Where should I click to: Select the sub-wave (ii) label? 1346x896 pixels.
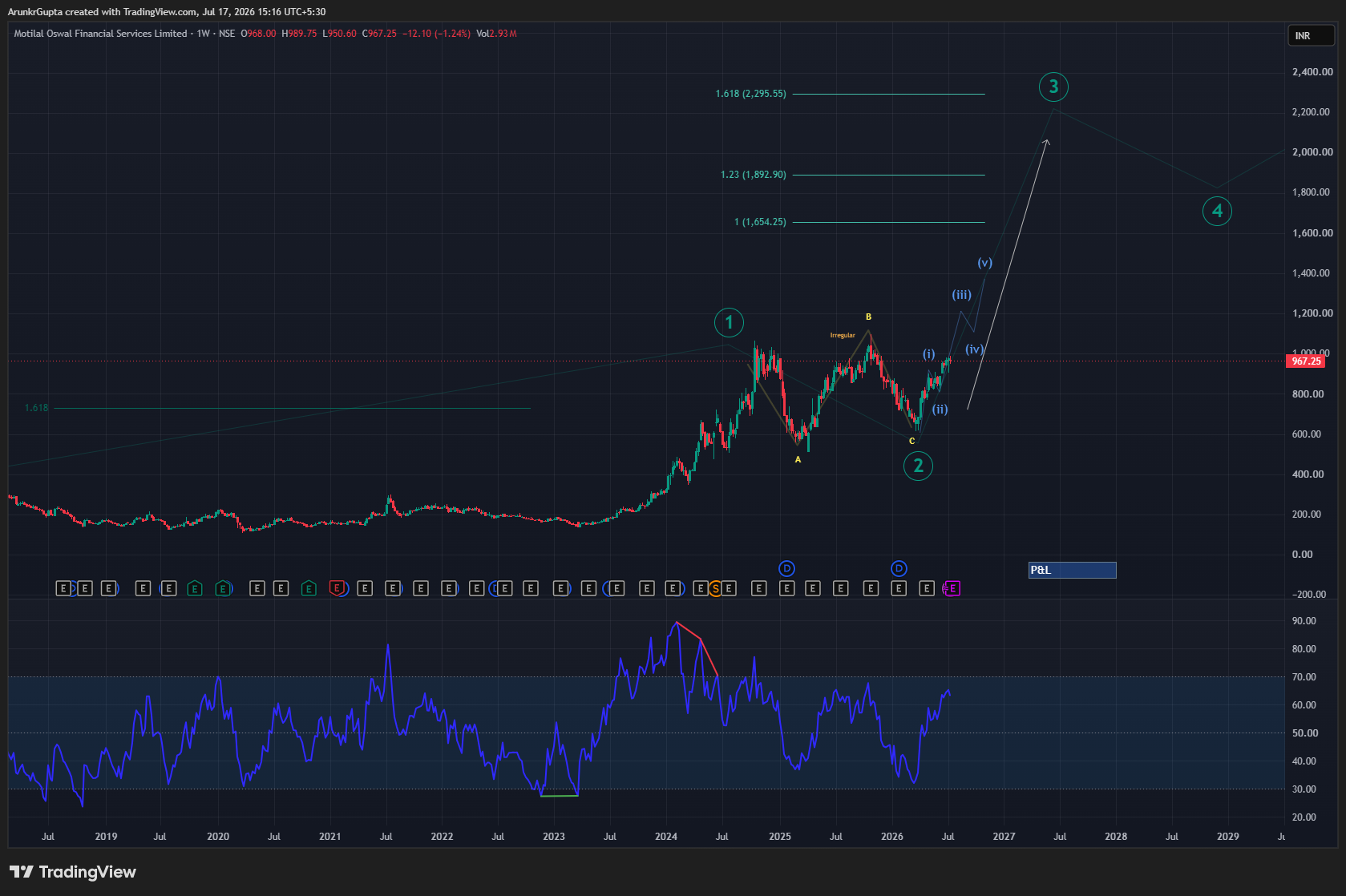940,409
